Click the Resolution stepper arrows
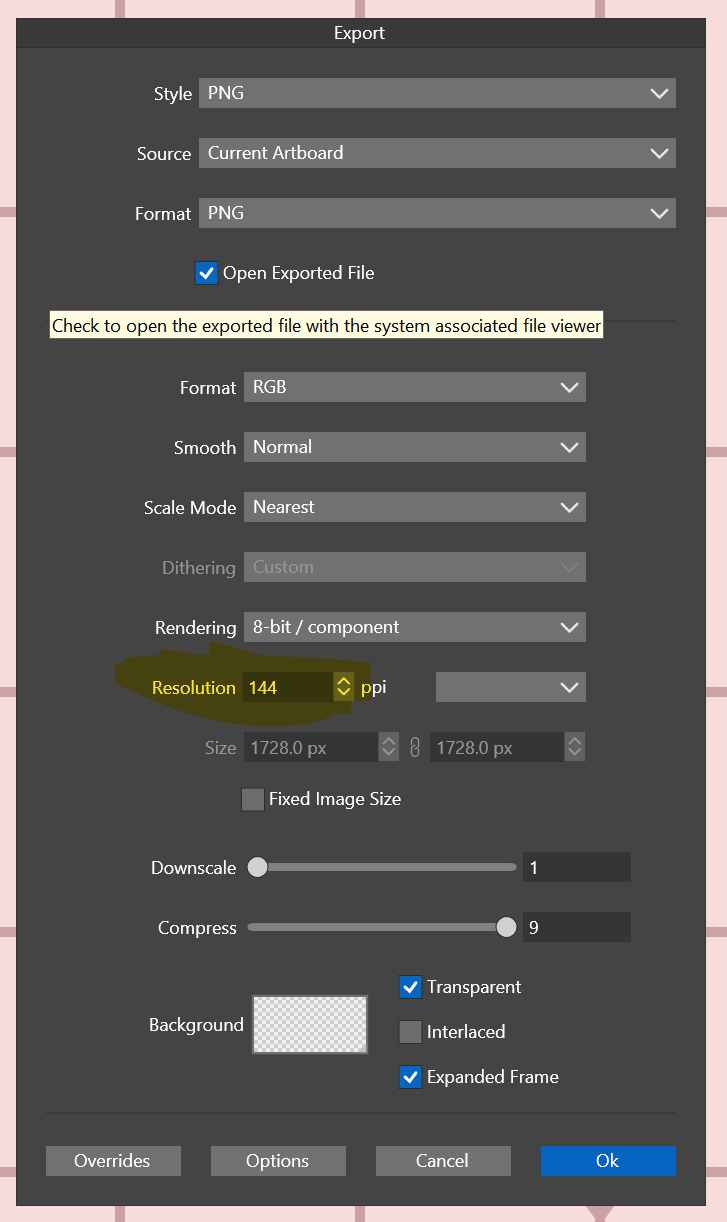727x1222 pixels. (343, 687)
